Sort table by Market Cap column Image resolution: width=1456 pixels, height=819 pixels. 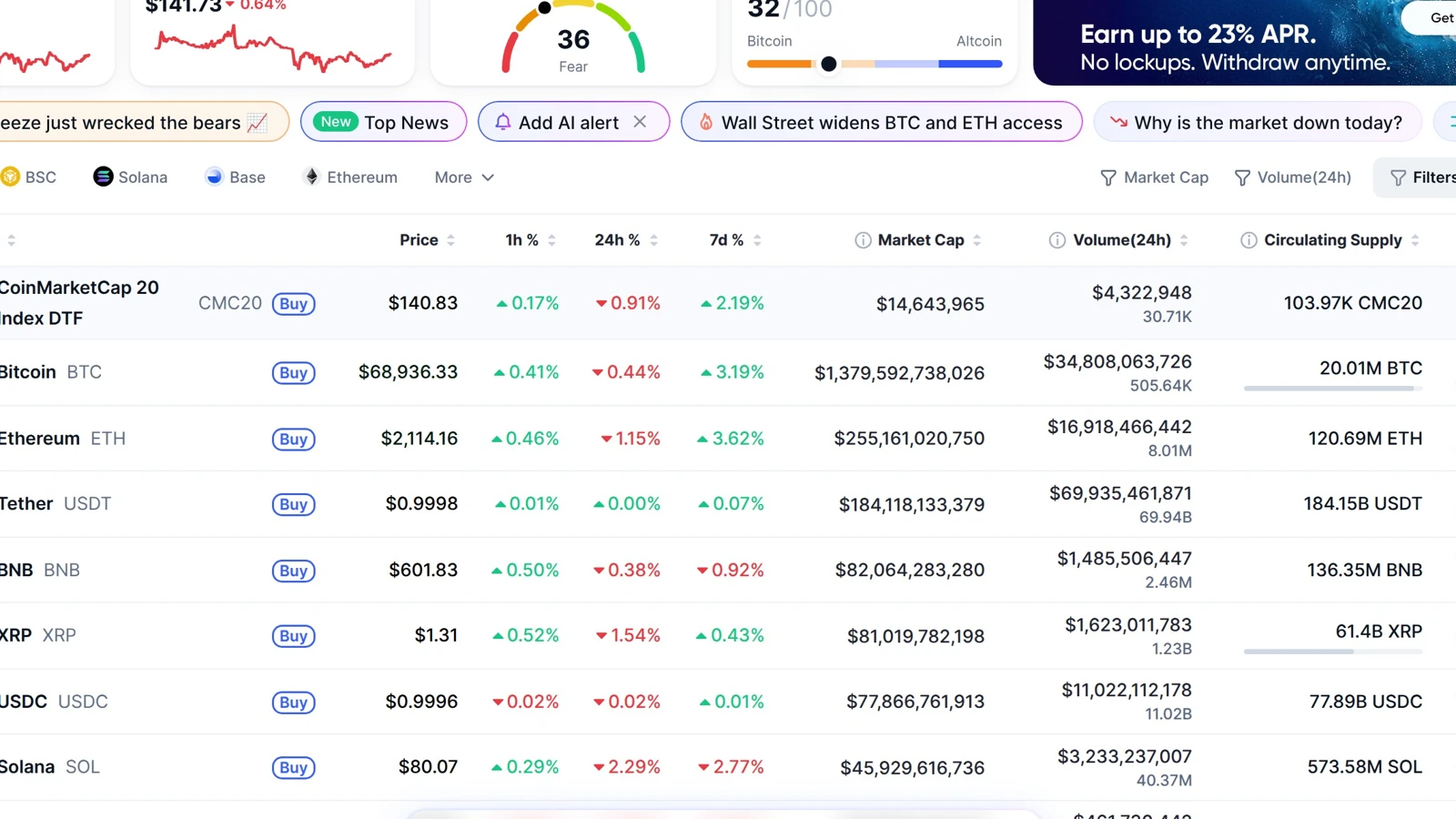[928, 240]
